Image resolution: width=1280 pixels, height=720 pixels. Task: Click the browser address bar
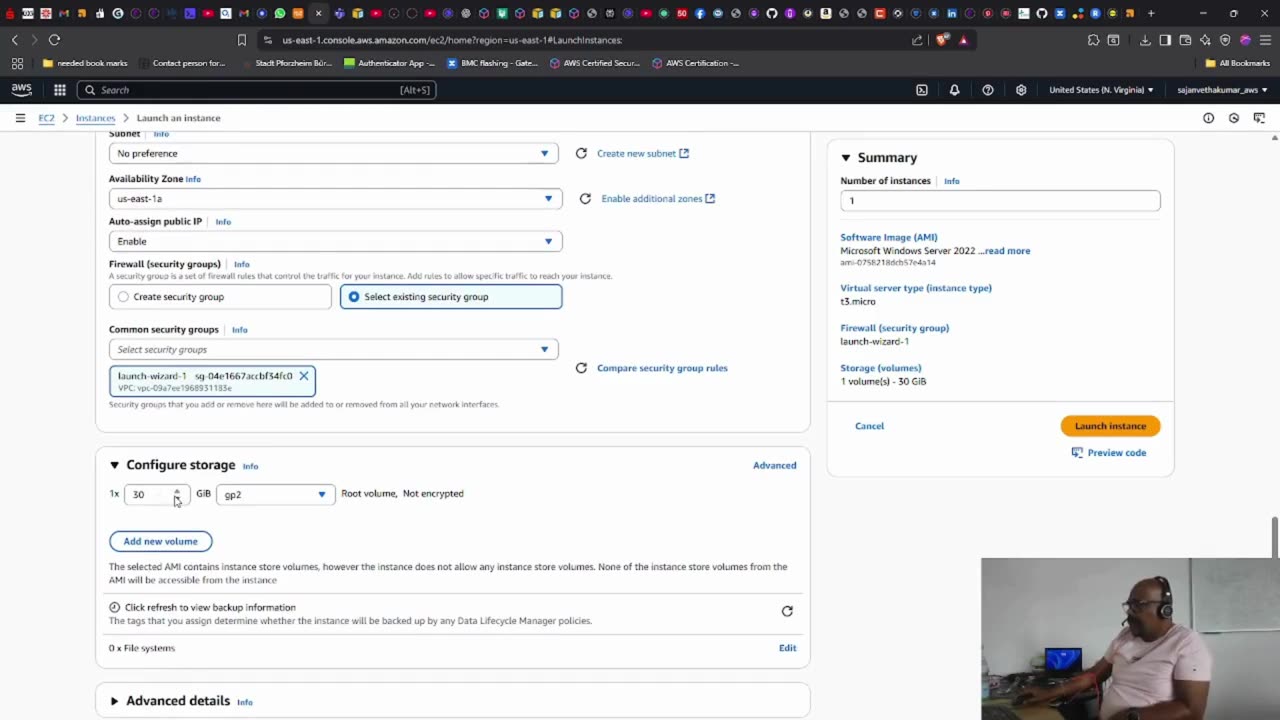tap(590, 40)
